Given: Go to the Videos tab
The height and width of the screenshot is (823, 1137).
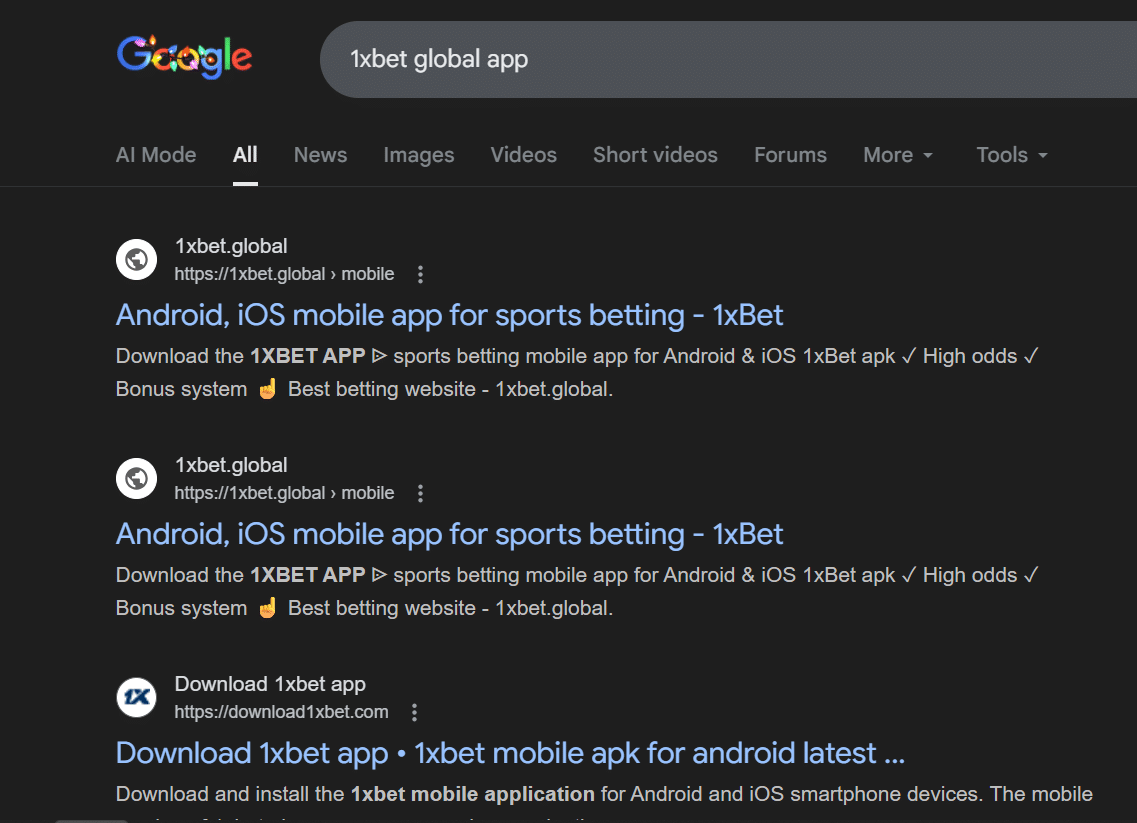Looking at the screenshot, I should tap(523, 155).
